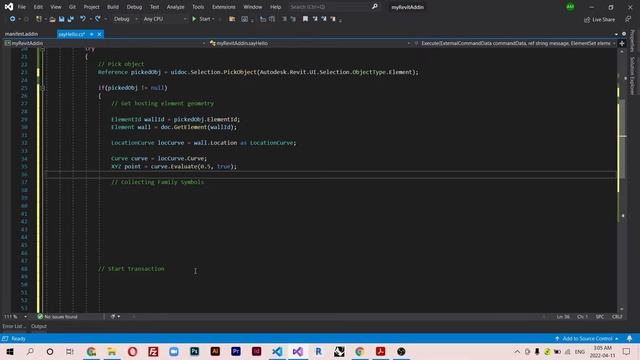Viewport: 640px width, 360px height.
Task: Click the CRLF line ending indicator
Action: [617, 316]
